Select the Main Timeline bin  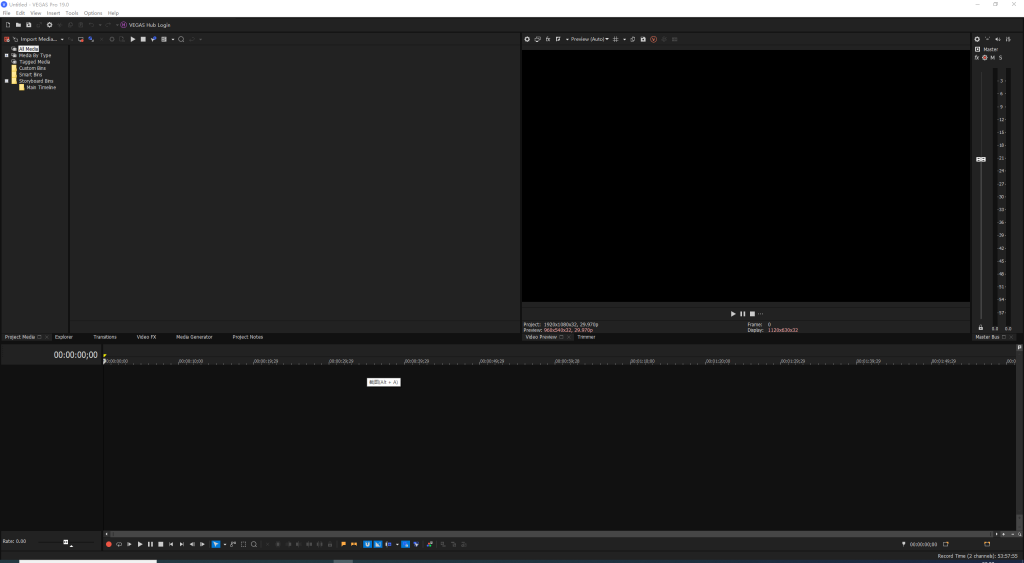[40, 88]
